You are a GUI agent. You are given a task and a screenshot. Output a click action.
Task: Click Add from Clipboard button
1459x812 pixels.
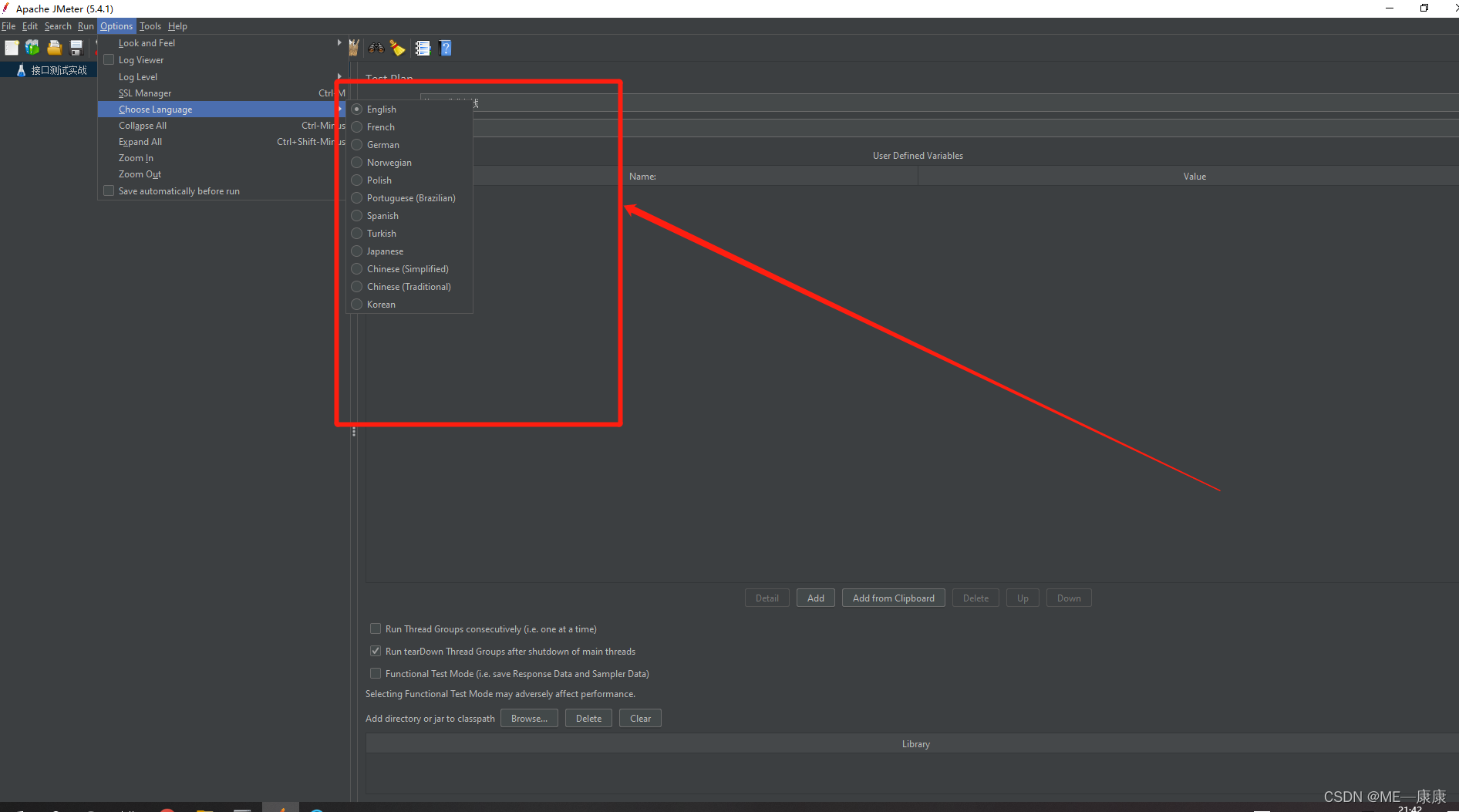tap(894, 598)
